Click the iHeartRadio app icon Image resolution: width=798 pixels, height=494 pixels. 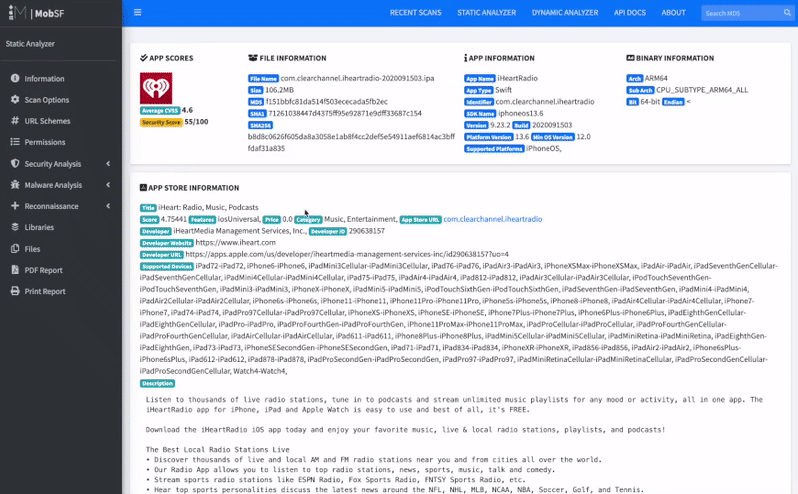pos(156,88)
